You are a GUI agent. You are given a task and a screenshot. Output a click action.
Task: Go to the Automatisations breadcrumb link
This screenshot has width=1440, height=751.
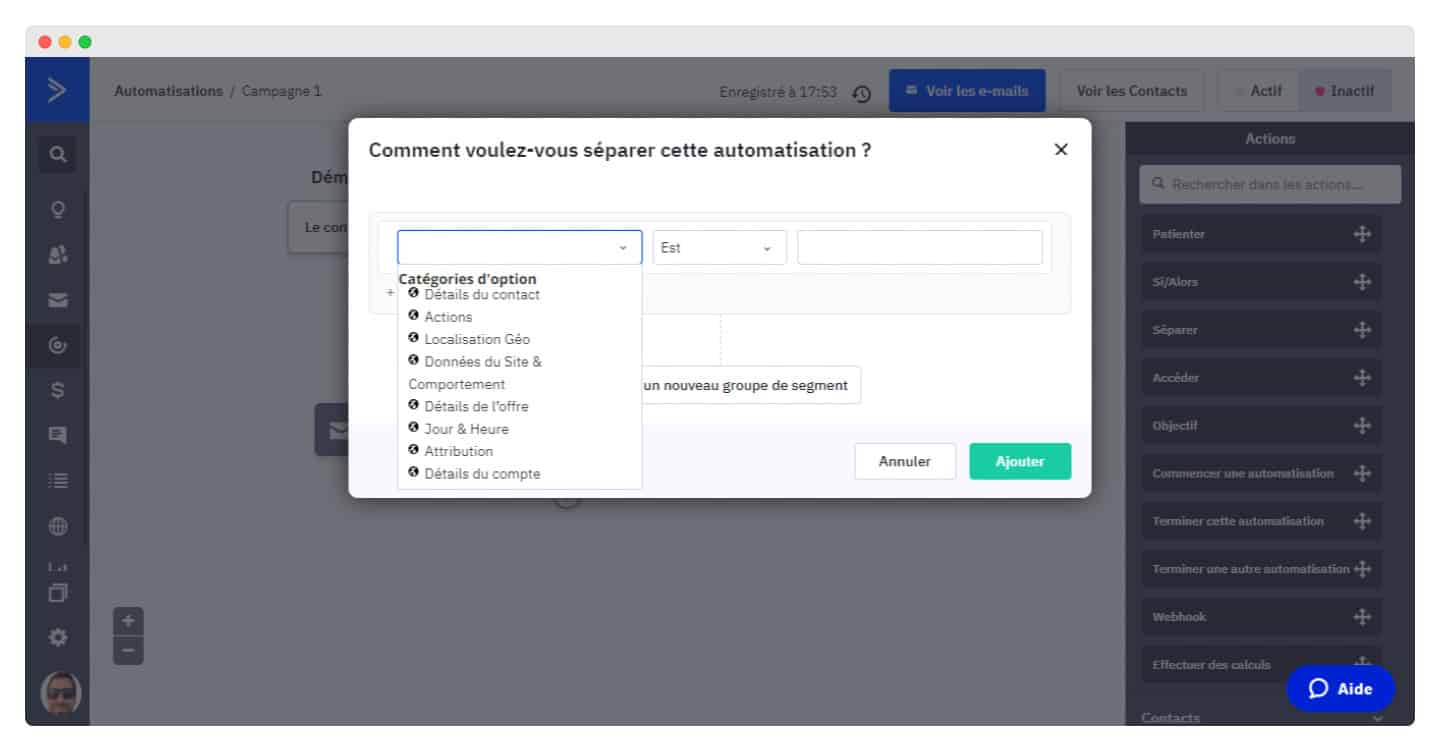tap(168, 91)
